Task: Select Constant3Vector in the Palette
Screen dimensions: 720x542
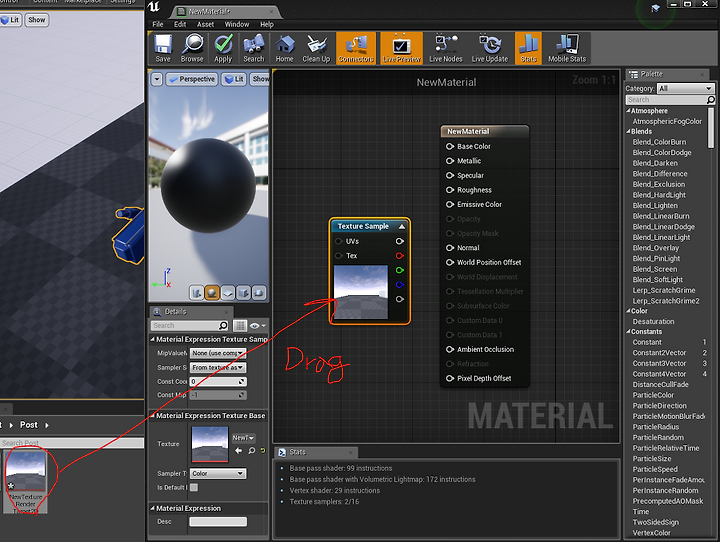Action: tap(659, 363)
